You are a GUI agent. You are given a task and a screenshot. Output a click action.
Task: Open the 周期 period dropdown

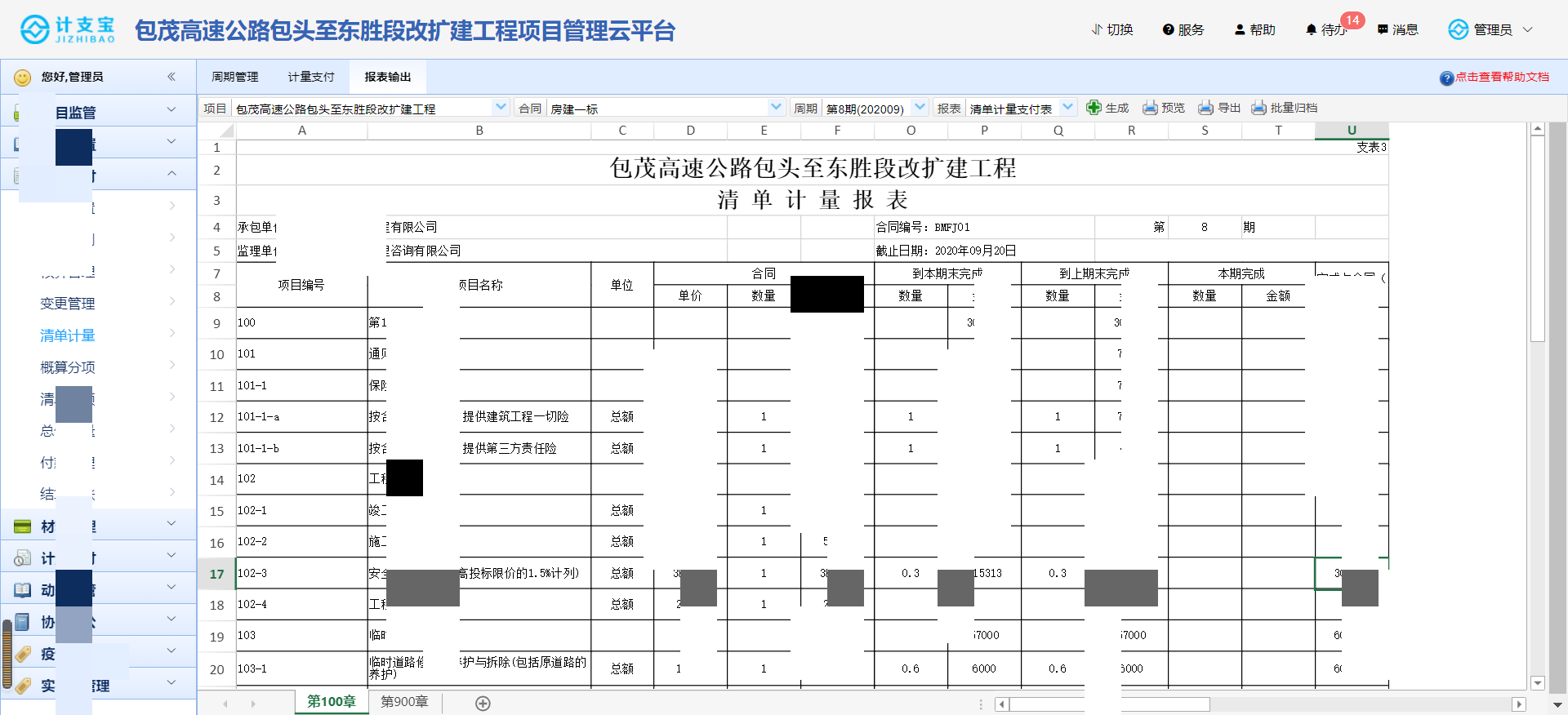pyautogui.click(x=920, y=107)
